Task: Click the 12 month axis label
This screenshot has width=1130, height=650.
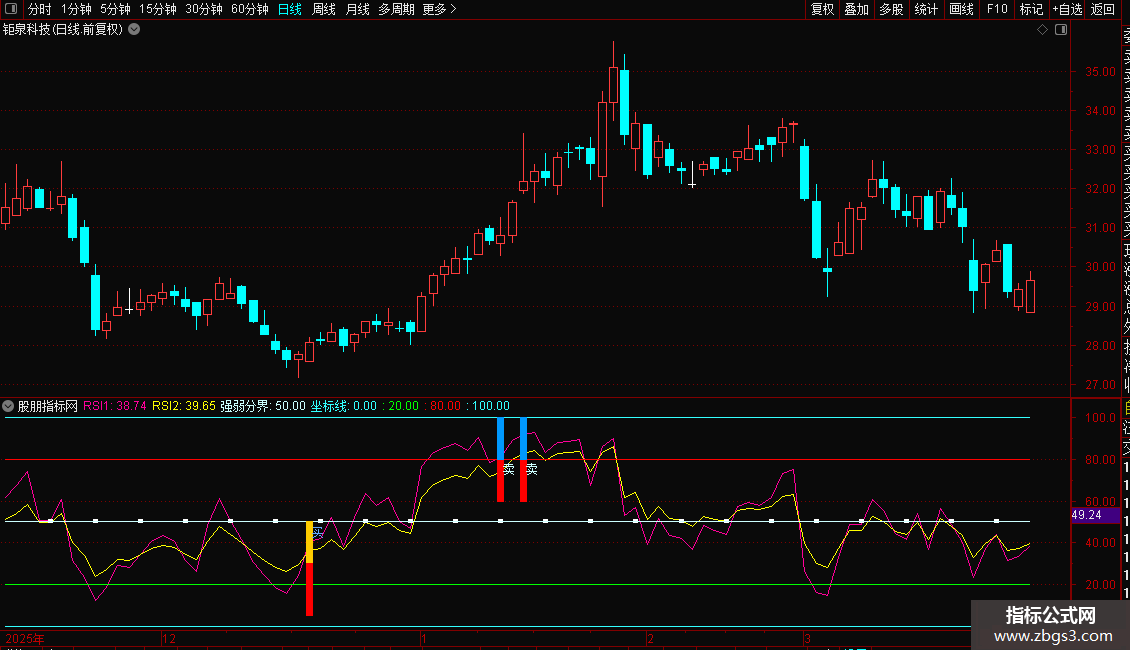Action: [x=169, y=639]
